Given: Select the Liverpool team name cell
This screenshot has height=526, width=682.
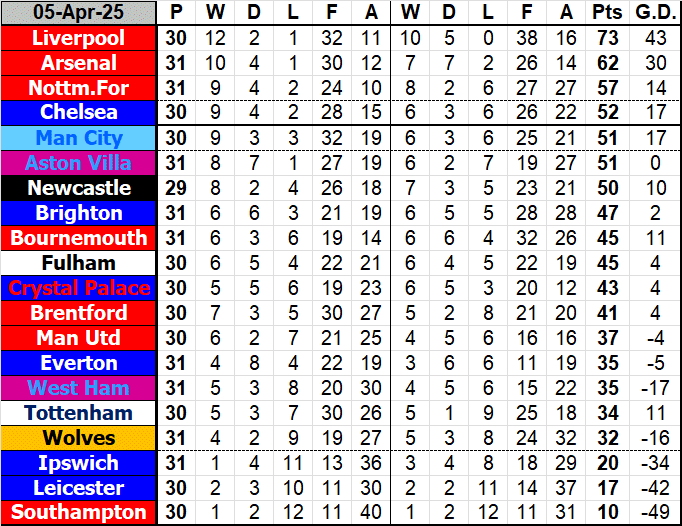Looking at the screenshot, I should [78, 38].
